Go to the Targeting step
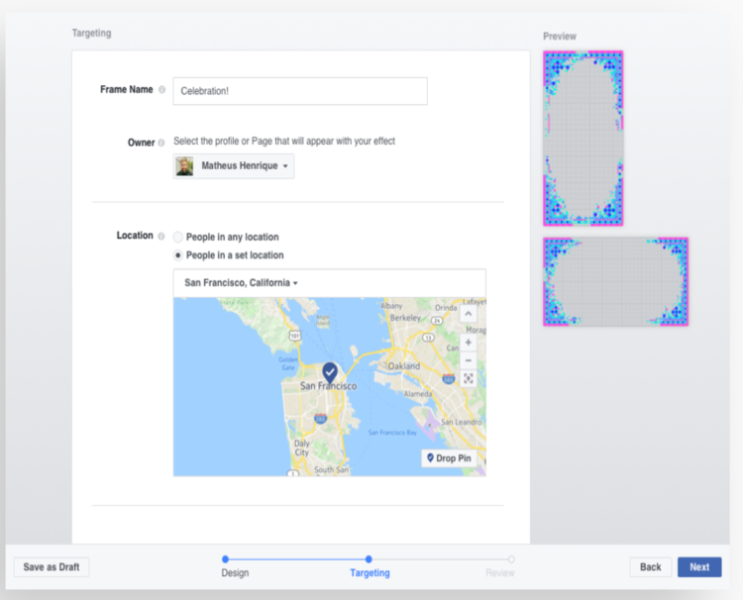The height and width of the screenshot is (600, 743). tap(370, 573)
